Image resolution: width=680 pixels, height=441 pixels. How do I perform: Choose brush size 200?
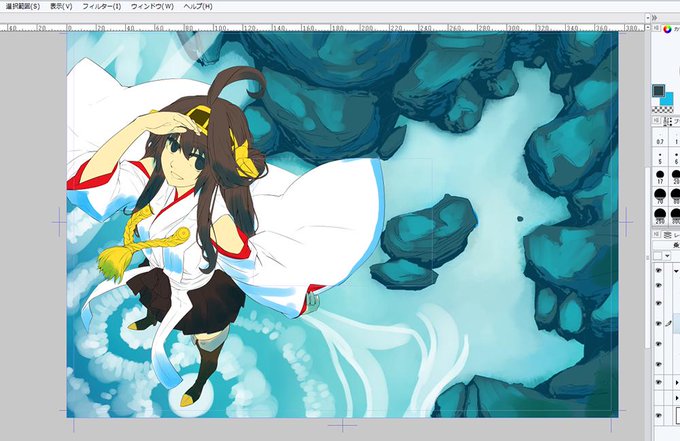tap(660, 216)
